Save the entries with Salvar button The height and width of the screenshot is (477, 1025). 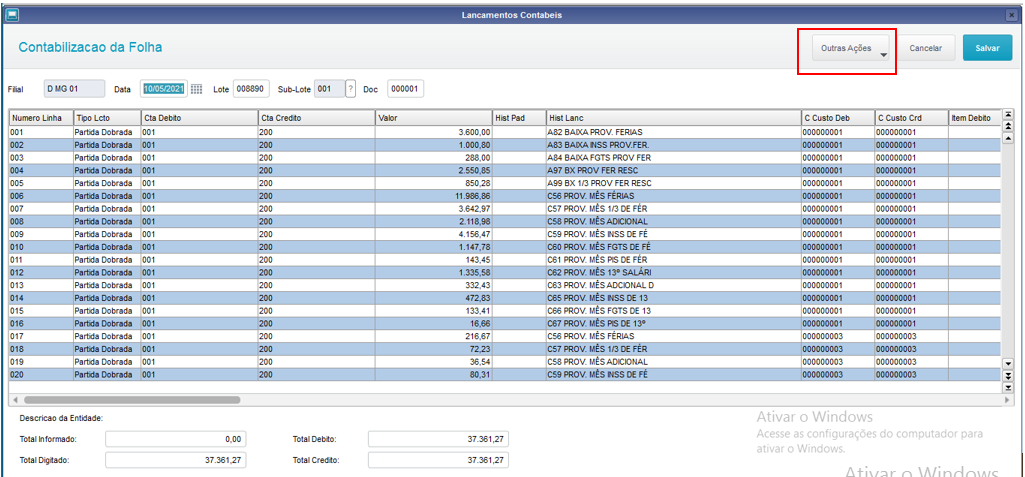[x=987, y=48]
